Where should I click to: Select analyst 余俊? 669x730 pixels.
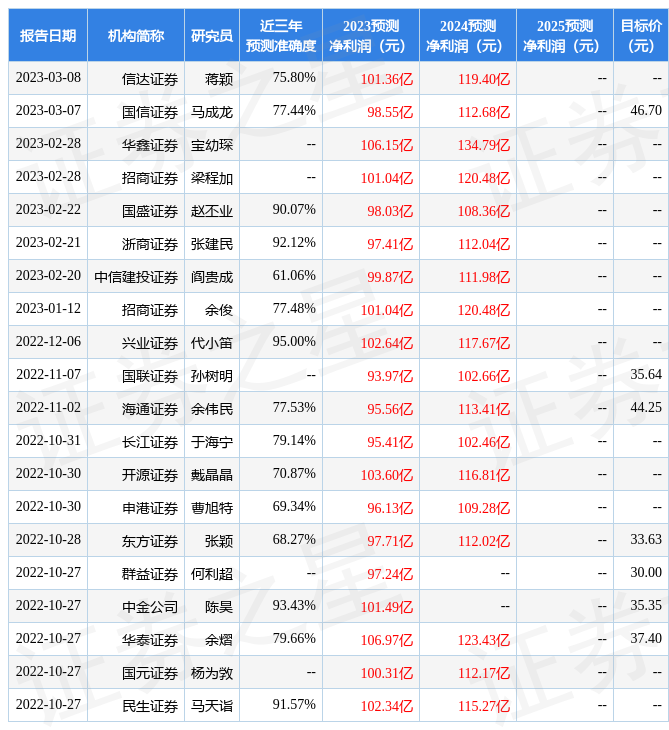pyautogui.click(x=218, y=311)
